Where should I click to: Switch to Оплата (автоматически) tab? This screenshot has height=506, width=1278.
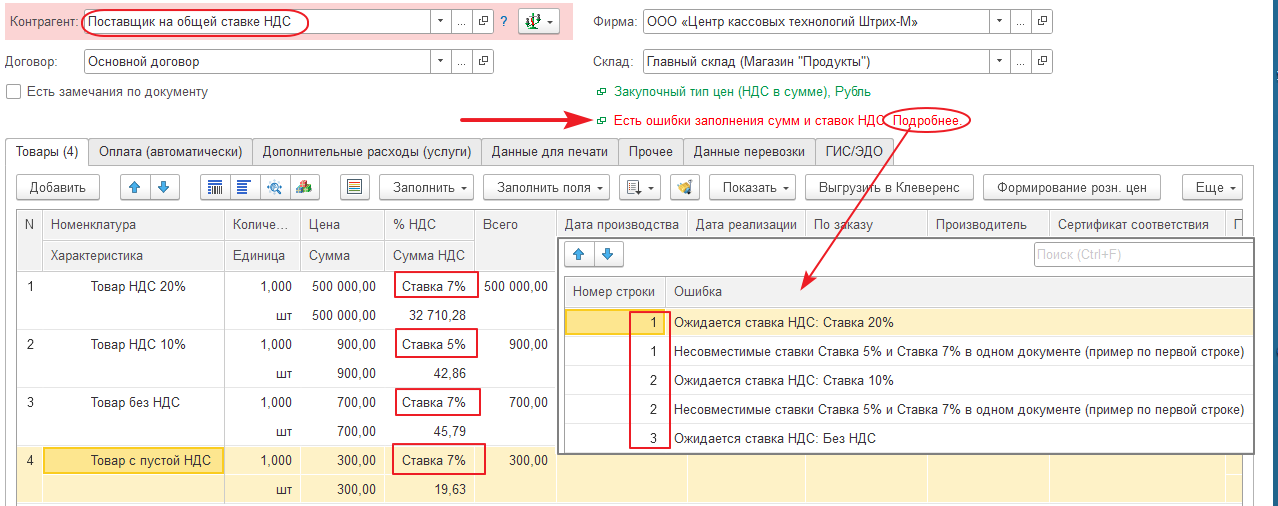170,152
